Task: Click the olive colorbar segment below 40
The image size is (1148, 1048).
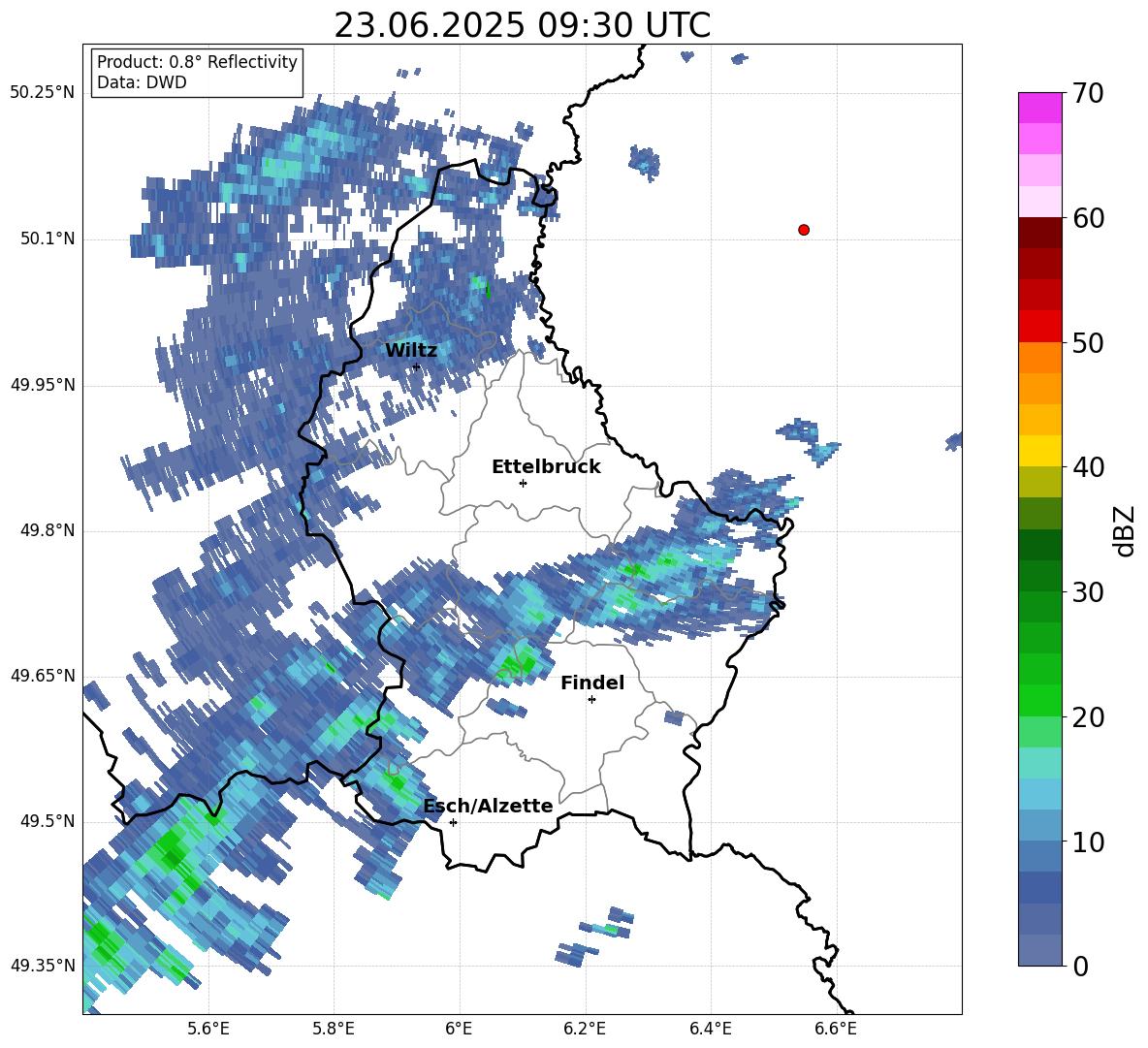Action: (1039, 482)
